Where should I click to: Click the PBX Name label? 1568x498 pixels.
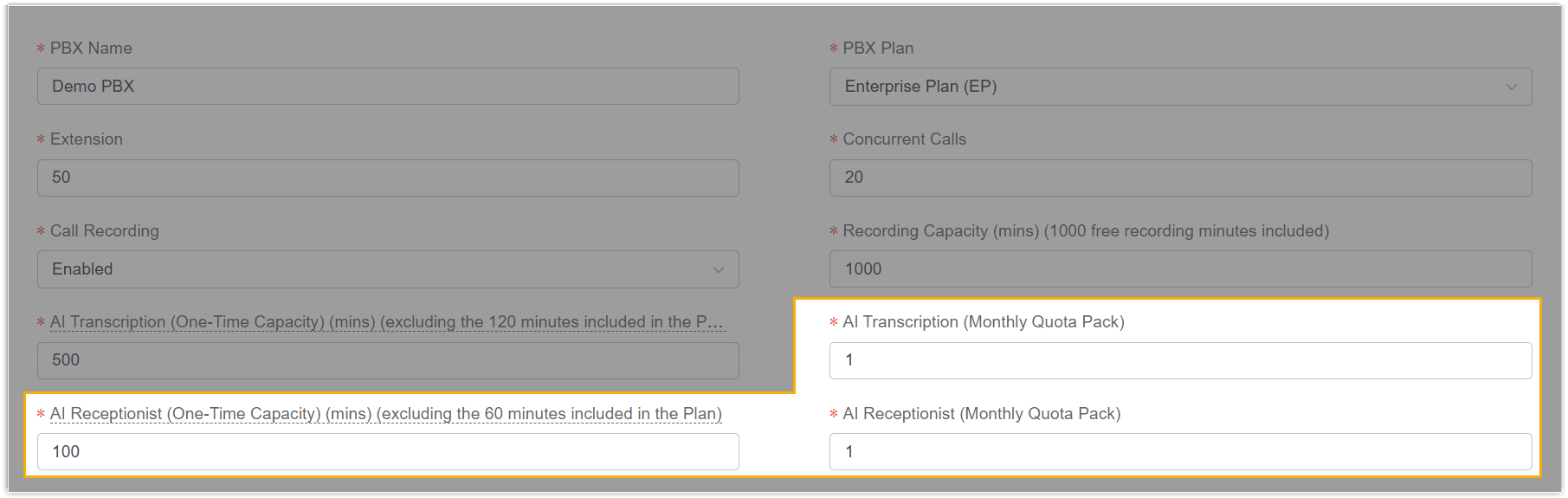point(91,49)
